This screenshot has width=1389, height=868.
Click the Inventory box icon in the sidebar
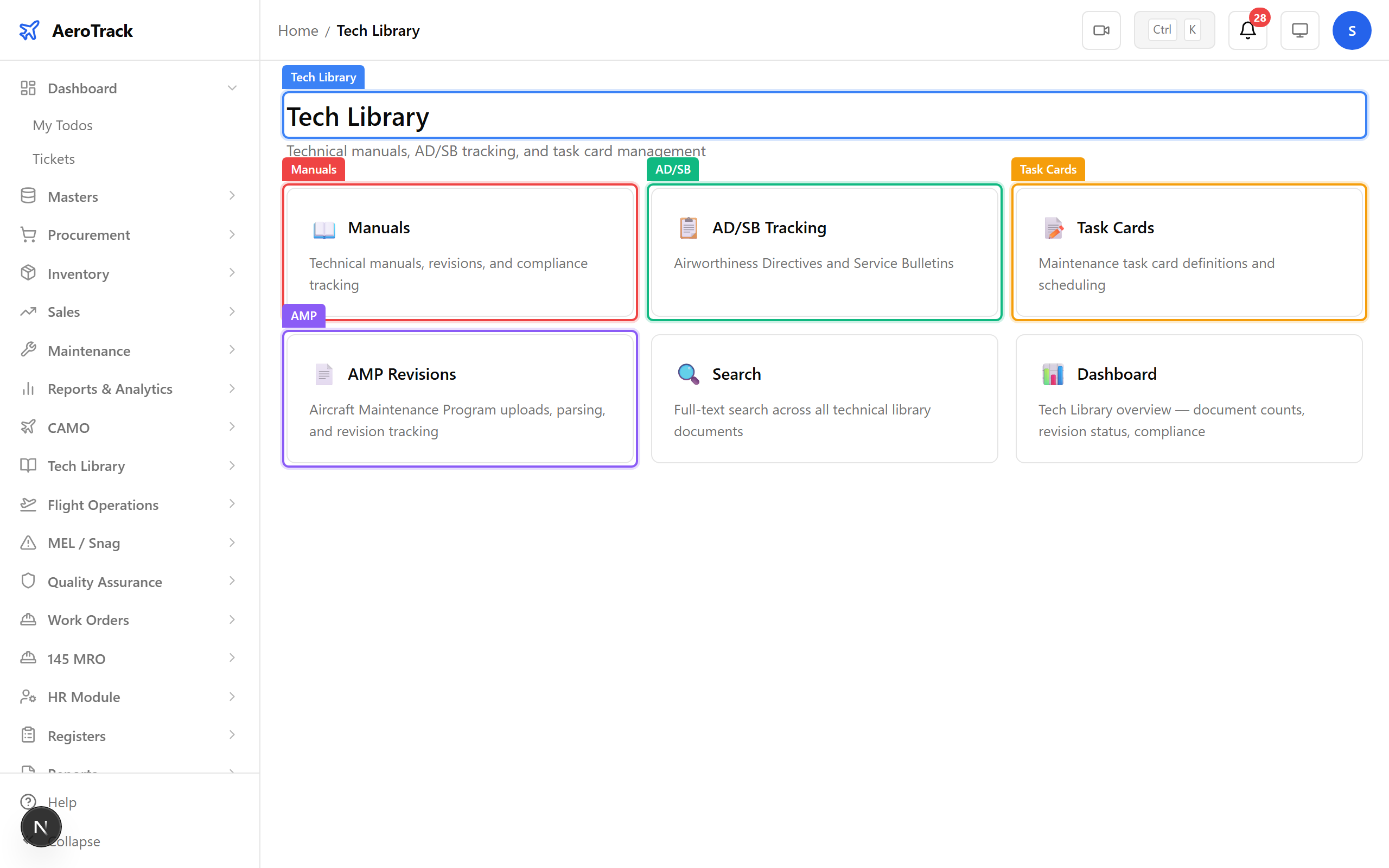pyautogui.click(x=28, y=273)
